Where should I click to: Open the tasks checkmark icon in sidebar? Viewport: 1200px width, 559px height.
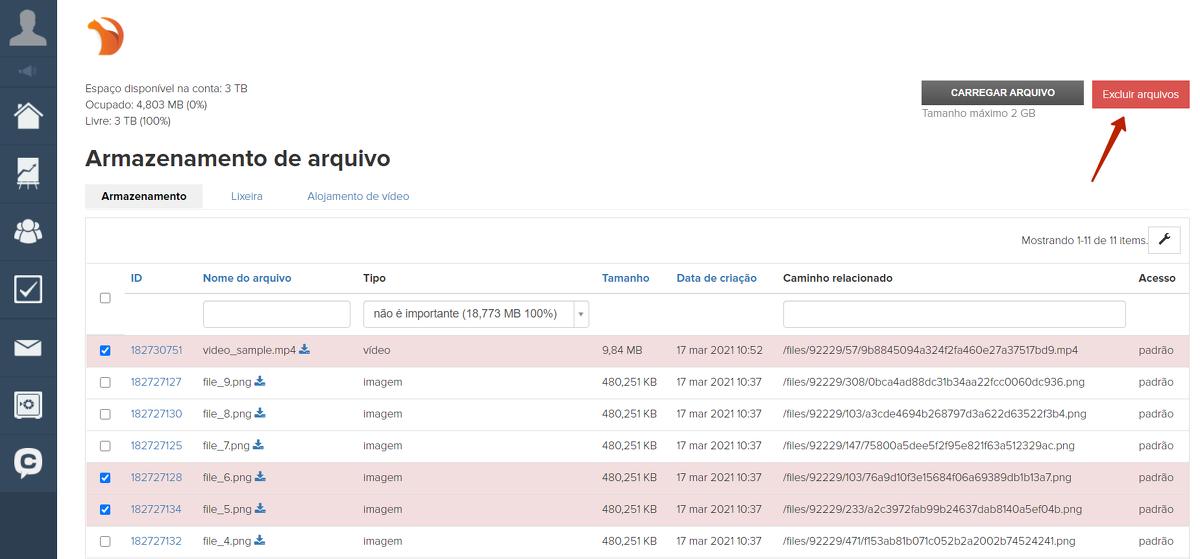click(x=28, y=289)
